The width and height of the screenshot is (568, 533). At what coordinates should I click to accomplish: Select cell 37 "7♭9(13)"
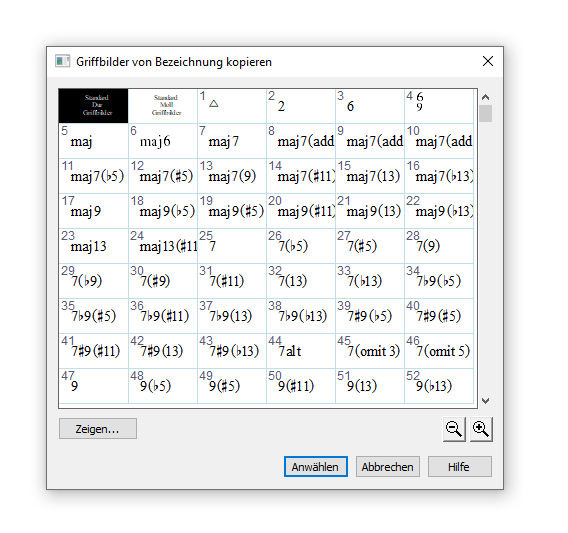232,316
